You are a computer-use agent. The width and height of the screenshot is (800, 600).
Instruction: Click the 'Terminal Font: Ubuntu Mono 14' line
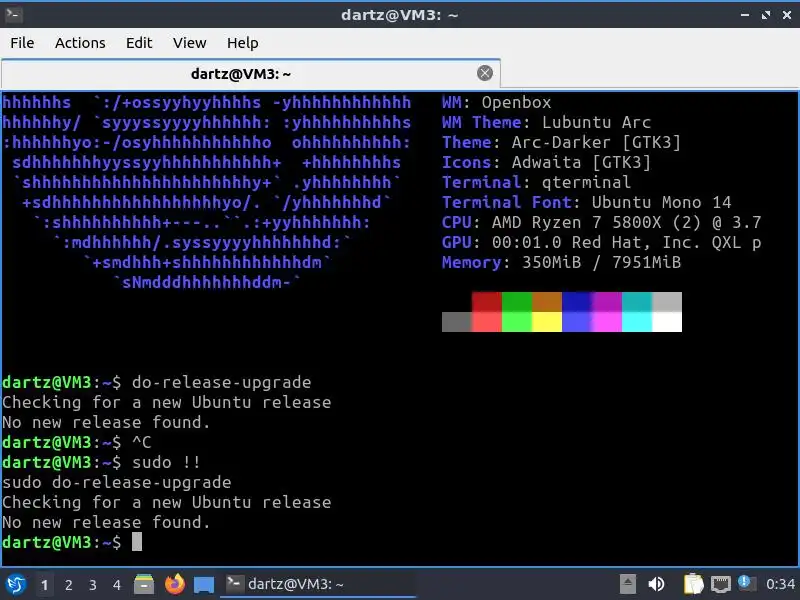[x=587, y=202]
